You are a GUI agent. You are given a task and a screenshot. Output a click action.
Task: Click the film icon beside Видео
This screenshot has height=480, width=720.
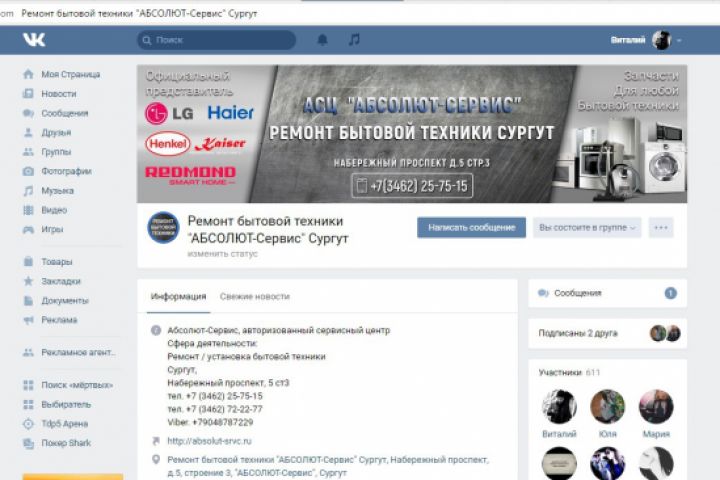coord(28,210)
